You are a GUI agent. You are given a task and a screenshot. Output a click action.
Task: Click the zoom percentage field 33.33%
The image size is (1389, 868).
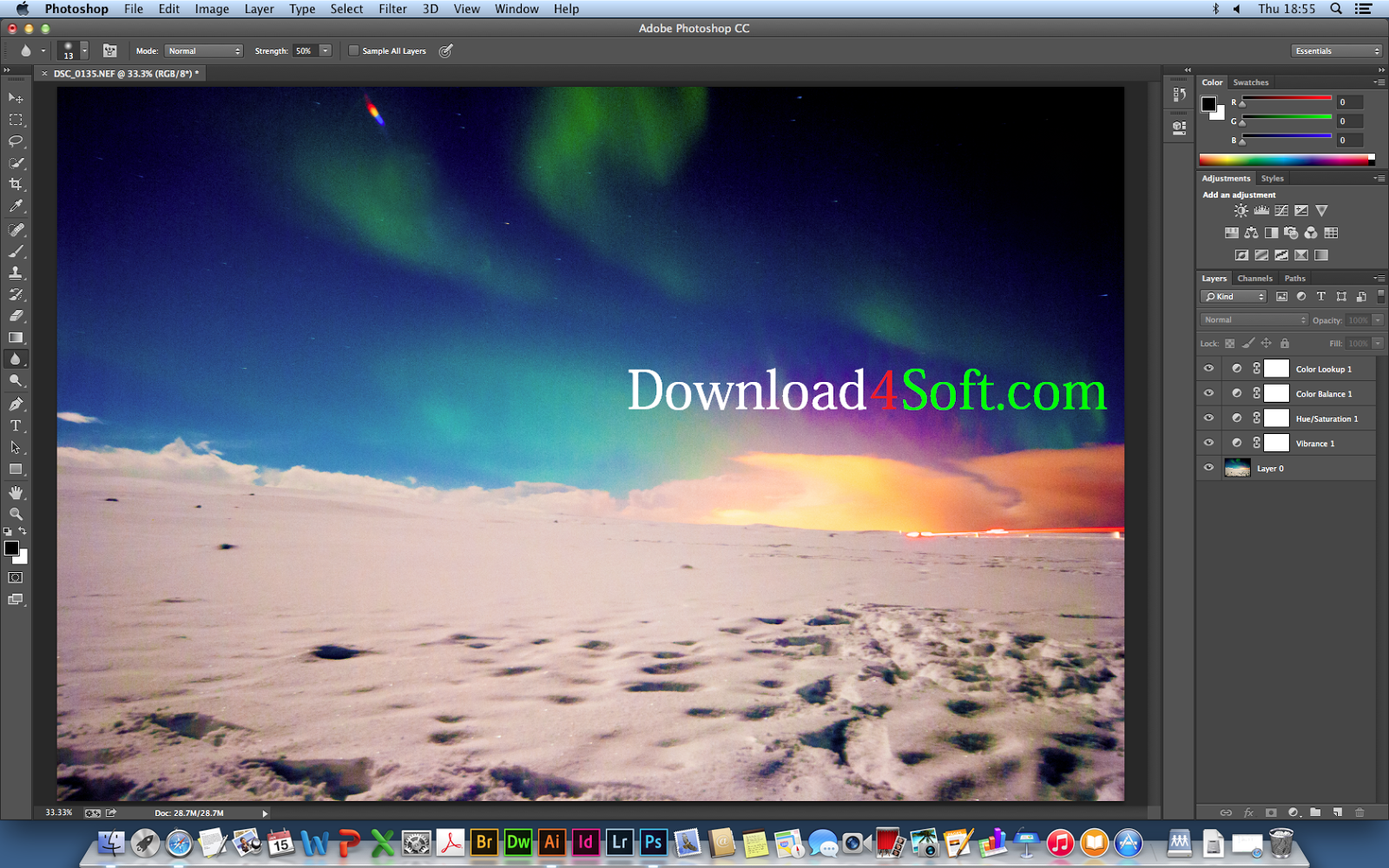point(58,813)
